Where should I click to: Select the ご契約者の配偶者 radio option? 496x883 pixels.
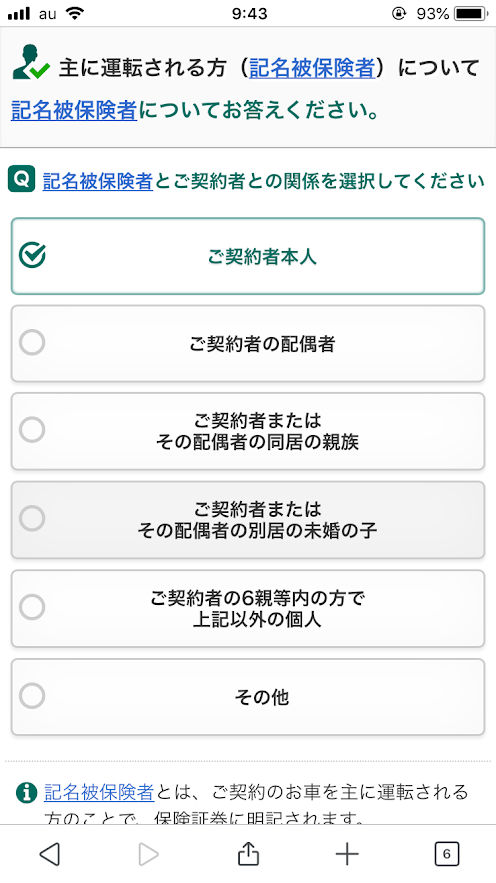click(248, 344)
